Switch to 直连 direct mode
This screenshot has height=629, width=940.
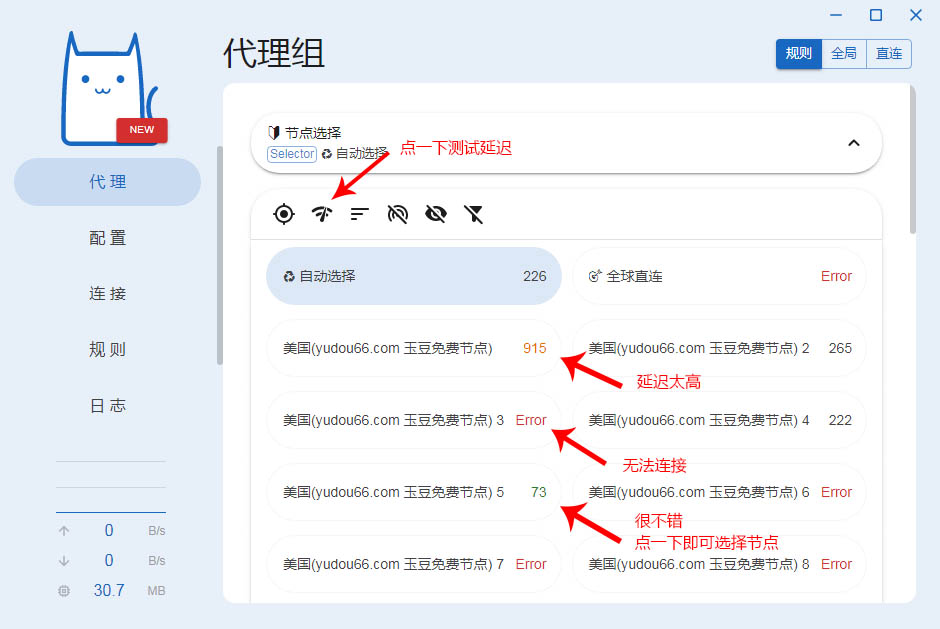coord(889,54)
